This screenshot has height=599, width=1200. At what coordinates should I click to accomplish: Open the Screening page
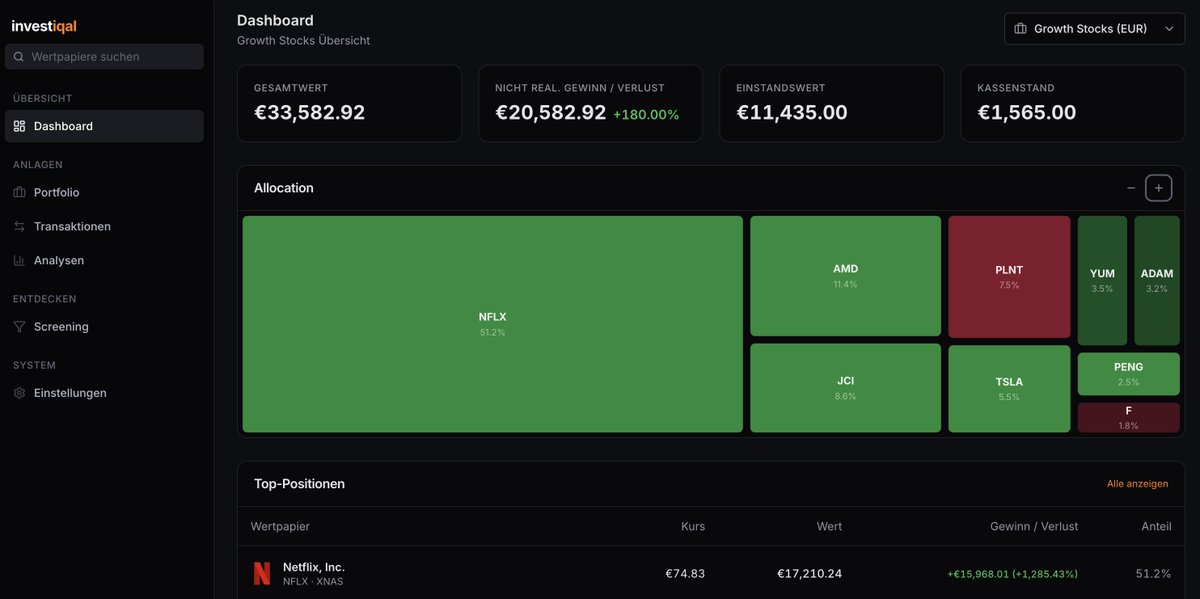(x=104, y=327)
